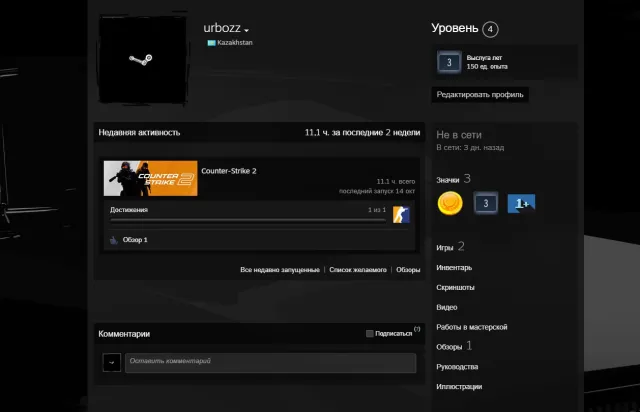Click the Комментарии section header
This screenshot has width=640, height=412.
[x=124, y=334]
